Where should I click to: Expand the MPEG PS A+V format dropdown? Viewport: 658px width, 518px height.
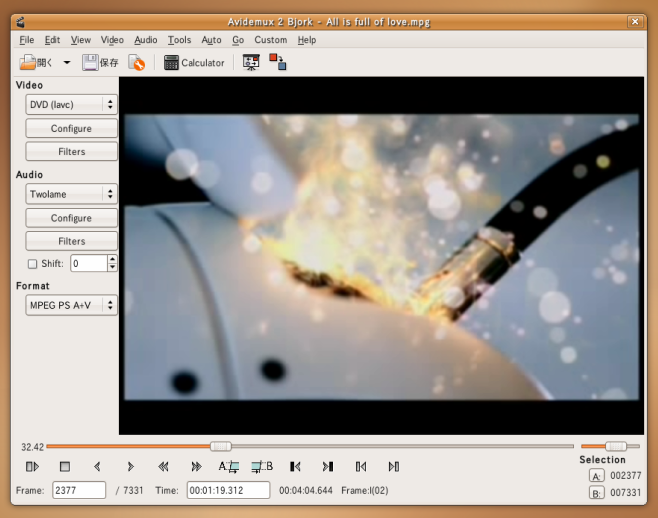[71, 305]
